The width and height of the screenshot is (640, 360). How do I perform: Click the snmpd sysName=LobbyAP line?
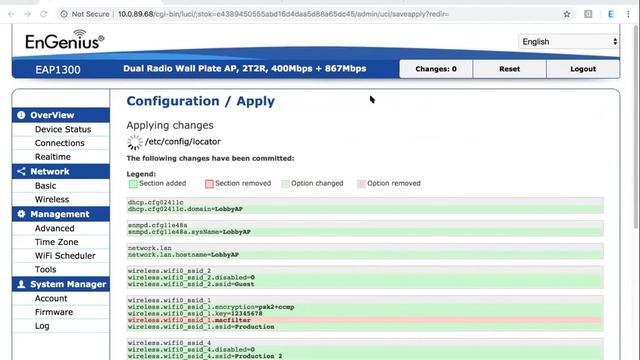click(x=365, y=232)
